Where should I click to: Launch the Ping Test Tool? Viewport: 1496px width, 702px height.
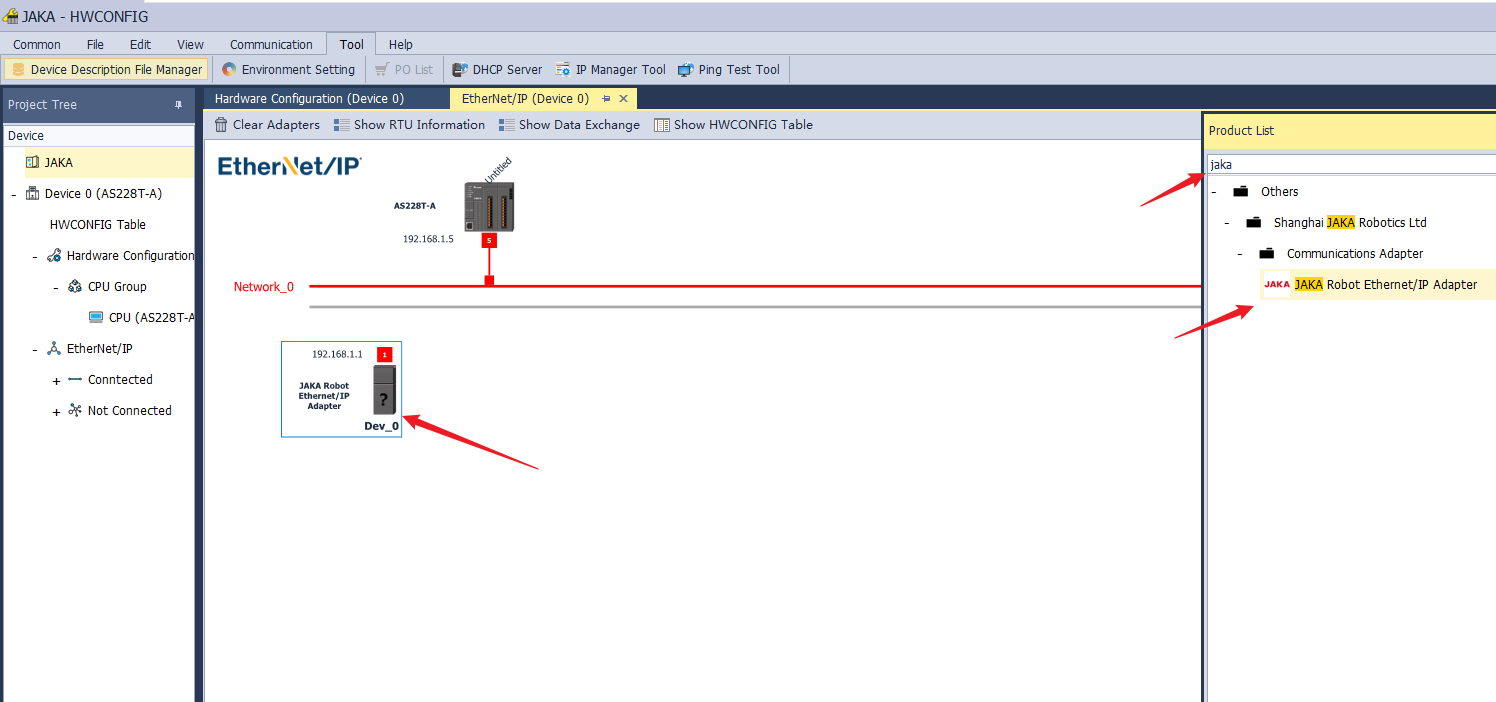728,70
